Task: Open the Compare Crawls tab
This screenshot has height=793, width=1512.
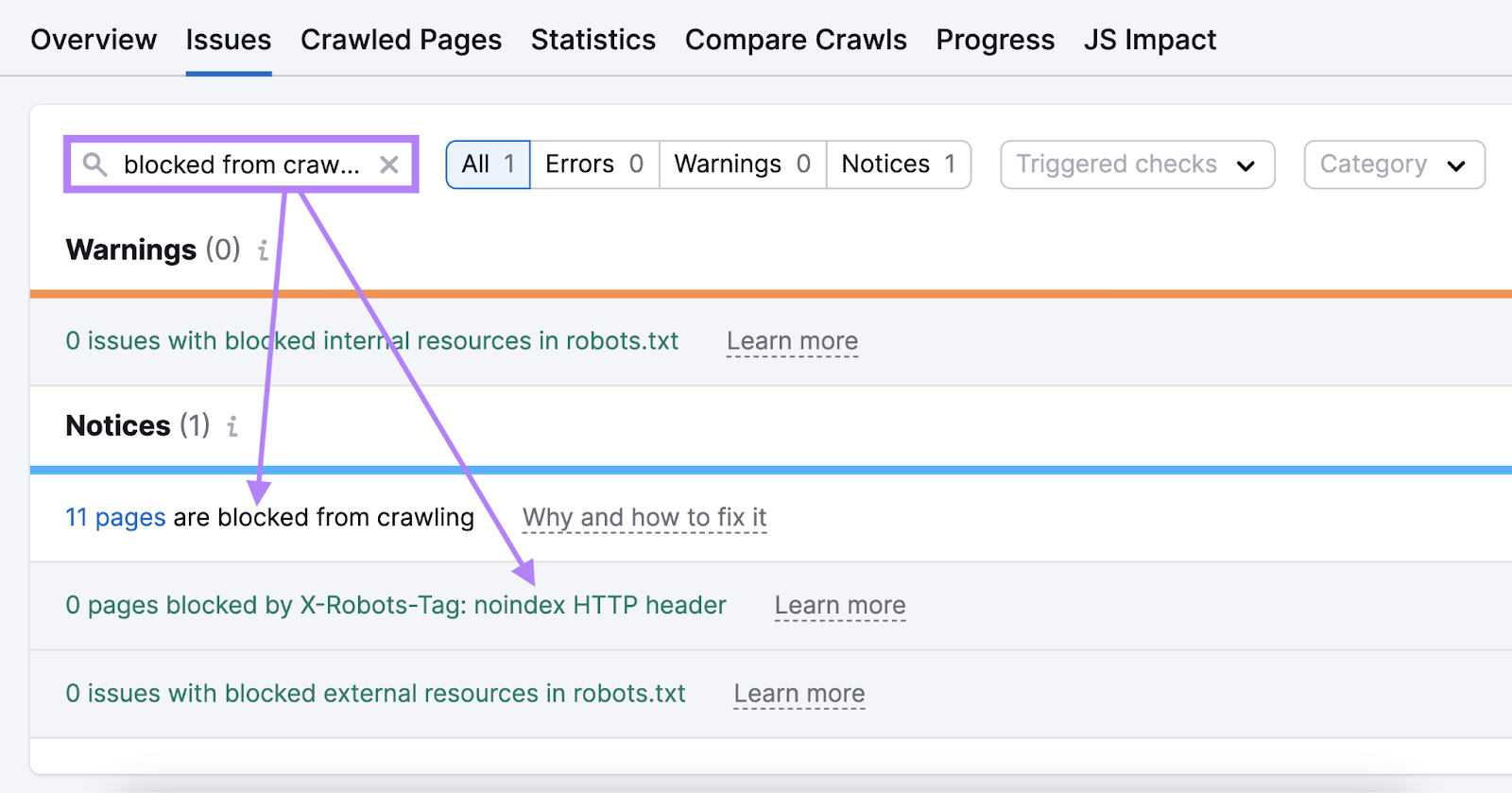Action: click(796, 40)
